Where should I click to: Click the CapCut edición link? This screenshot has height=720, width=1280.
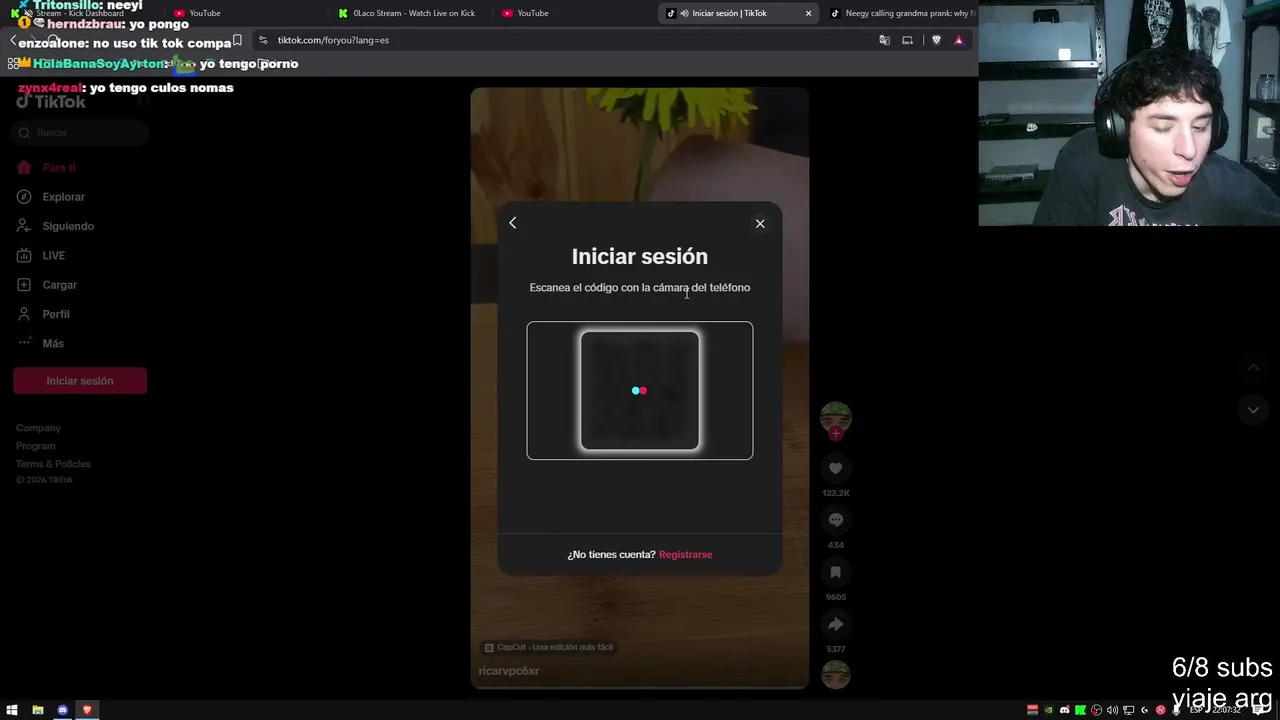point(549,647)
